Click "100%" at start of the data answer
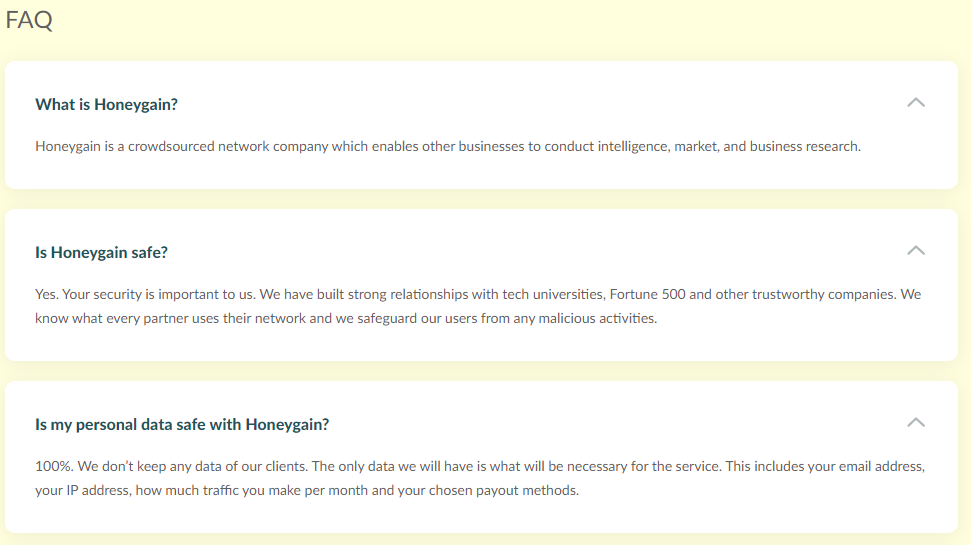Image resolution: width=971 pixels, height=545 pixels. 53,467
